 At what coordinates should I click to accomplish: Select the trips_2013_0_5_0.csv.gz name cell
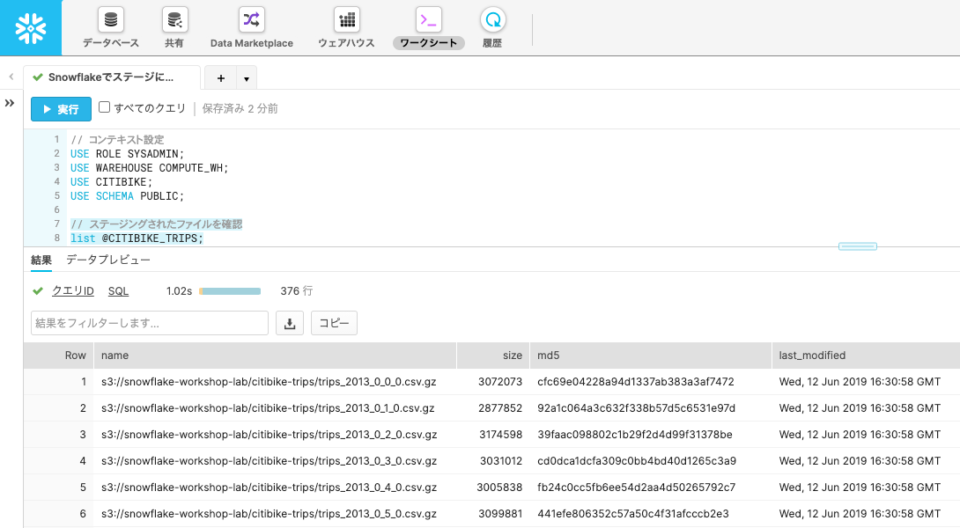pos(275,513)
